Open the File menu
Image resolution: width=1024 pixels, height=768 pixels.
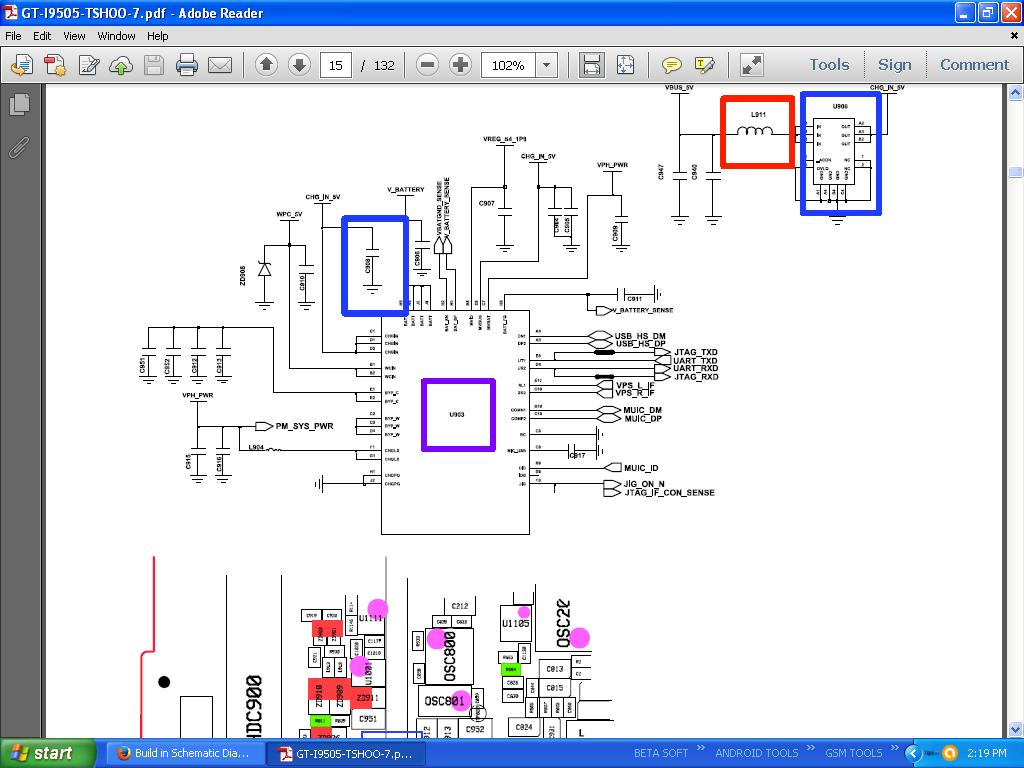(x=13, y=36)
